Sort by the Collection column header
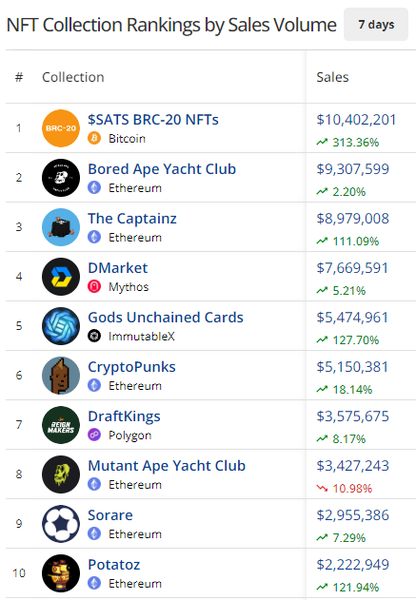 tap(73, 77)
